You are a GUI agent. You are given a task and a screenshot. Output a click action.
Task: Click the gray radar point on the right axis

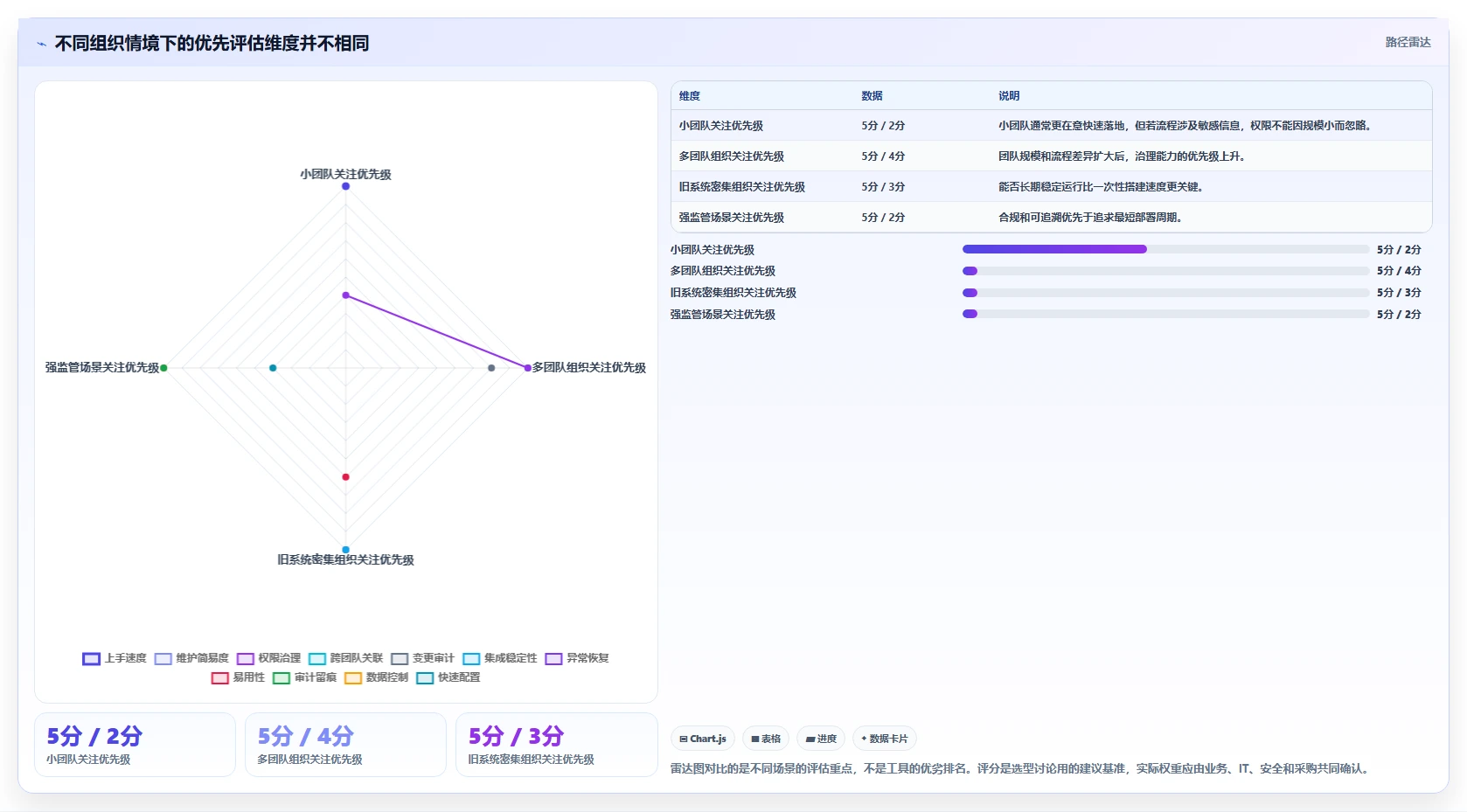coord(491,368)
